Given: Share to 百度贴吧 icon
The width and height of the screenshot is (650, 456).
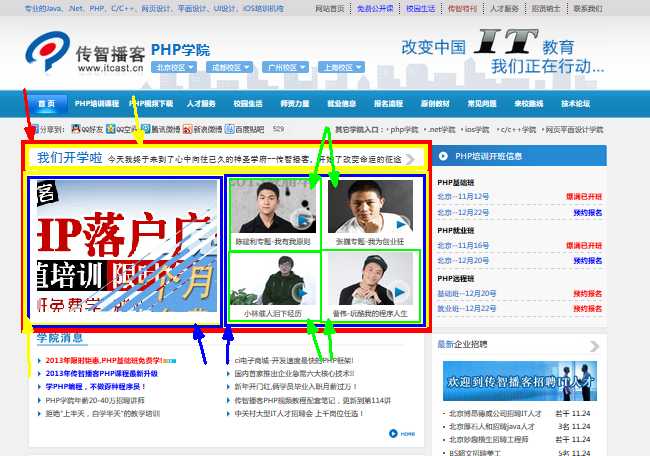Looking at the screenshot, I should 229,129.
